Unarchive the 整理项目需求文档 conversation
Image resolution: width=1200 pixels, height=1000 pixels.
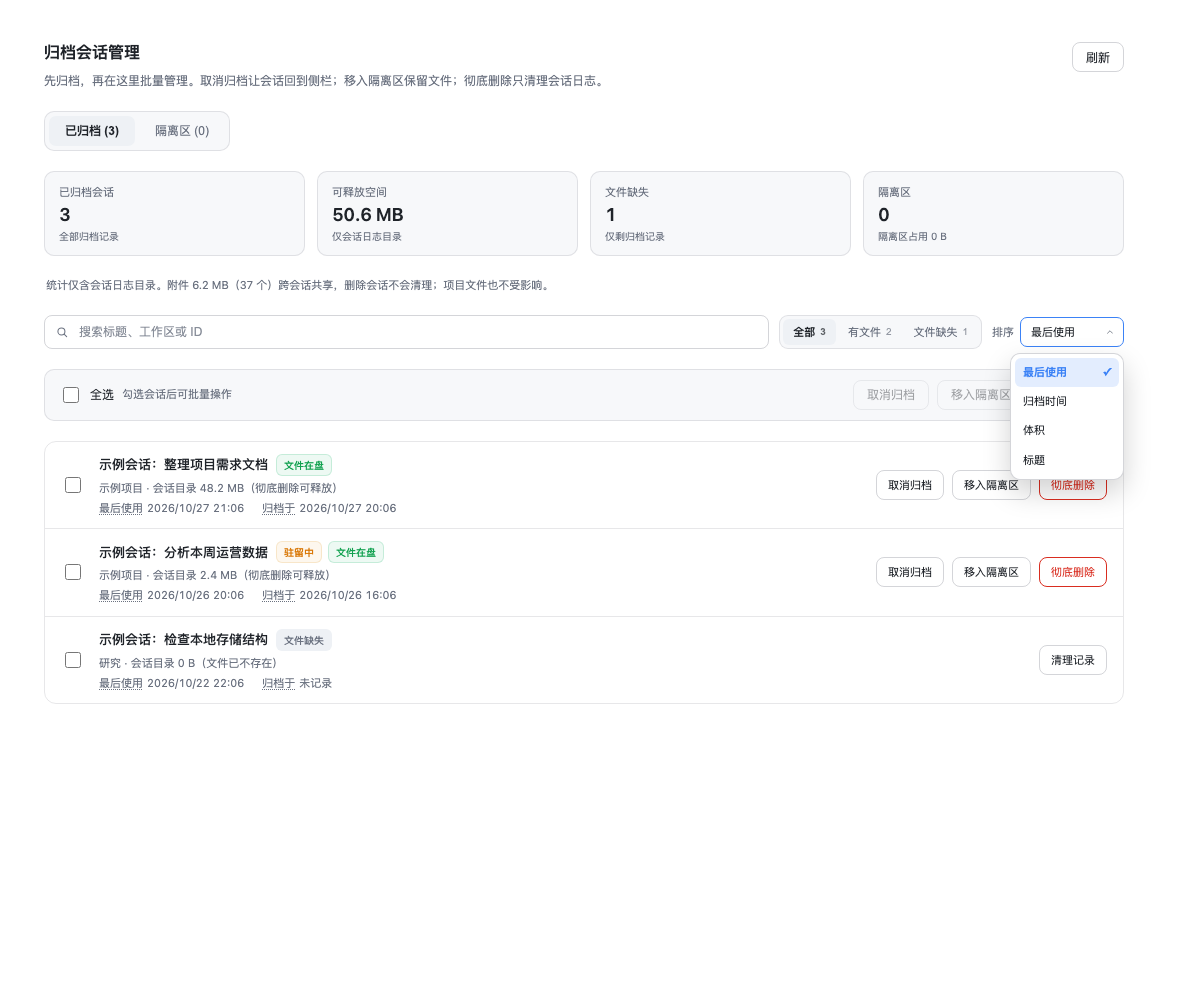point(910,485)
